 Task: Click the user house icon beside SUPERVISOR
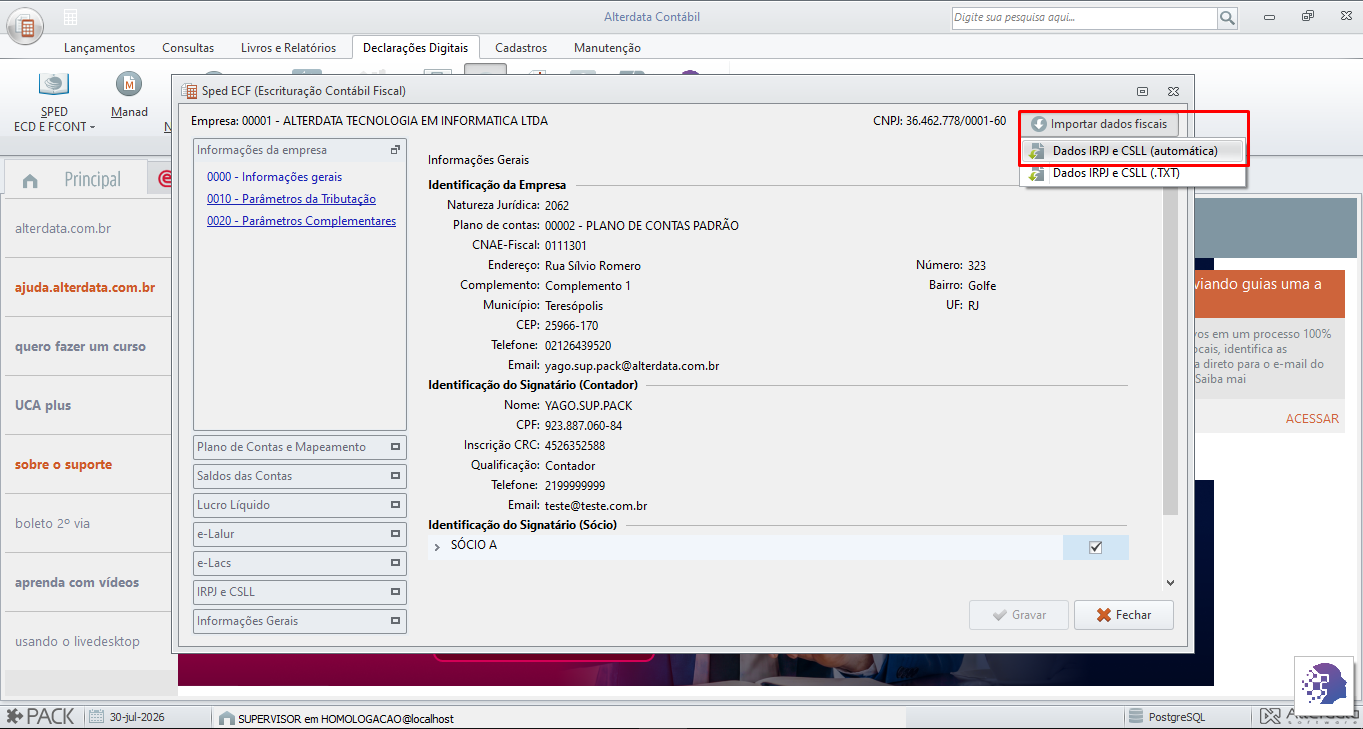pos(226,718)
